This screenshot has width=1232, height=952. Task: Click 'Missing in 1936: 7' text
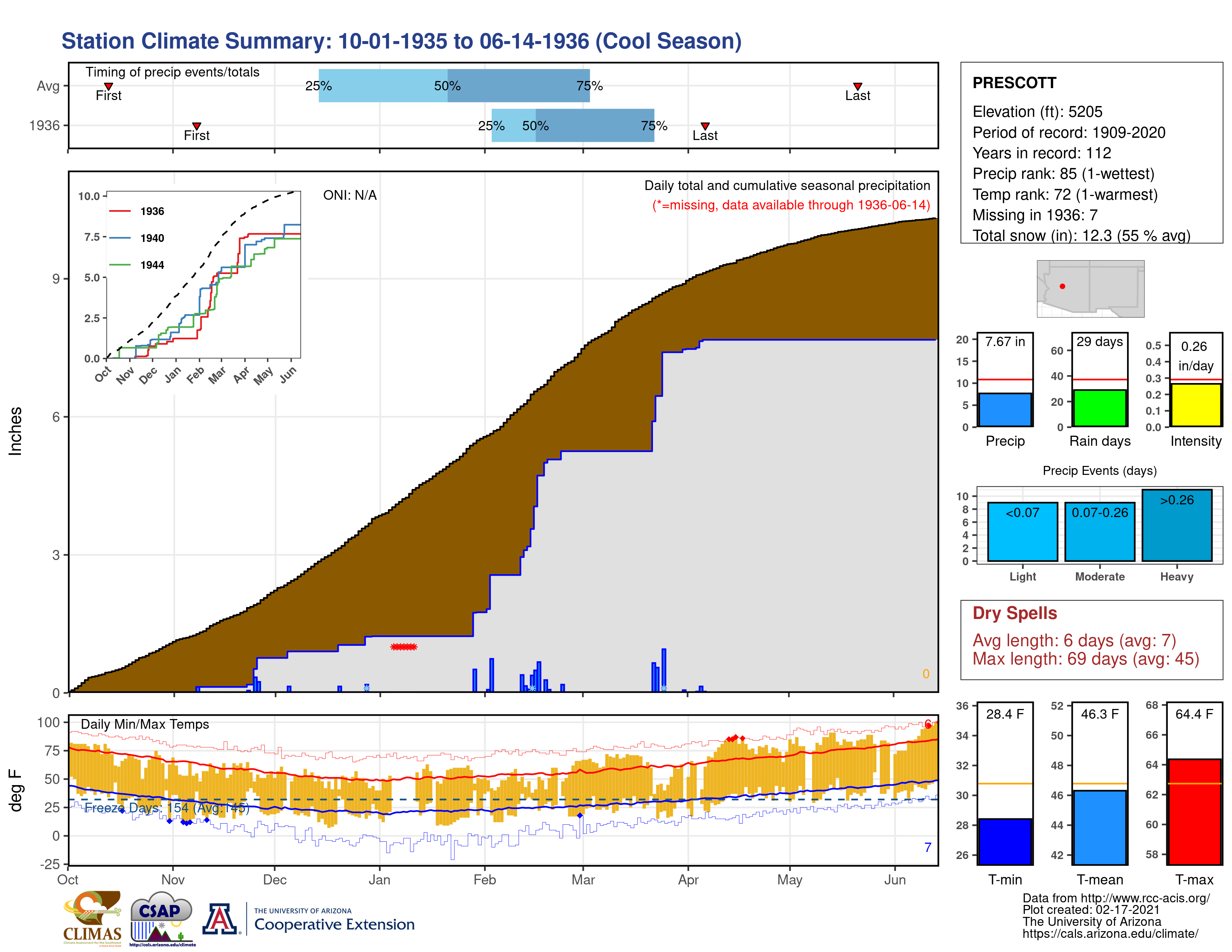[x=1035, y=215]
